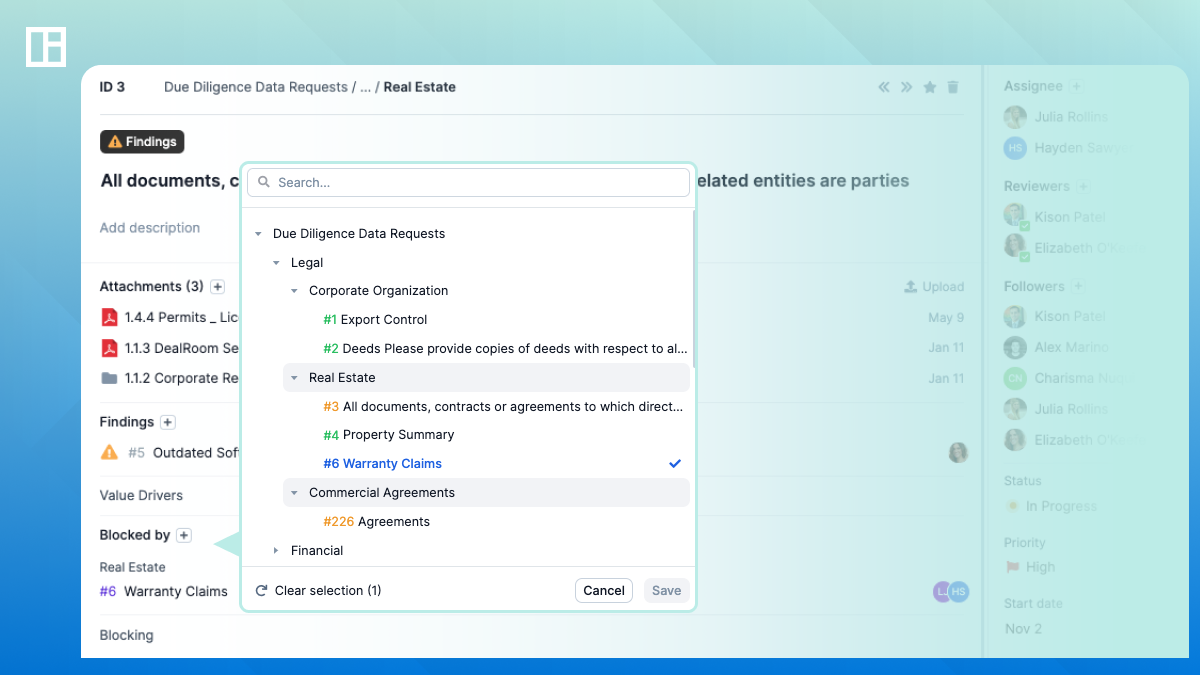Click the Cancel button in picker
Screen dimensions: 1200x675
tap(604, 591)
